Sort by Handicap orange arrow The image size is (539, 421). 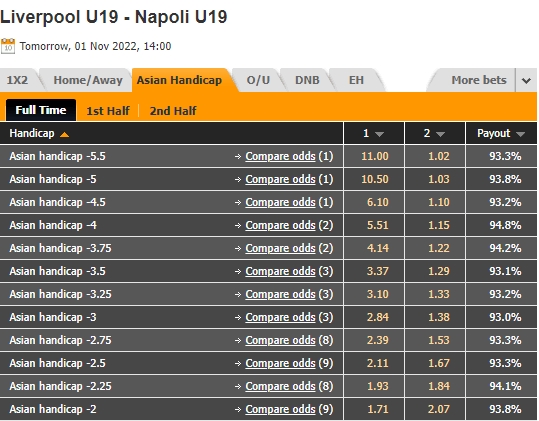click(64, 134)
